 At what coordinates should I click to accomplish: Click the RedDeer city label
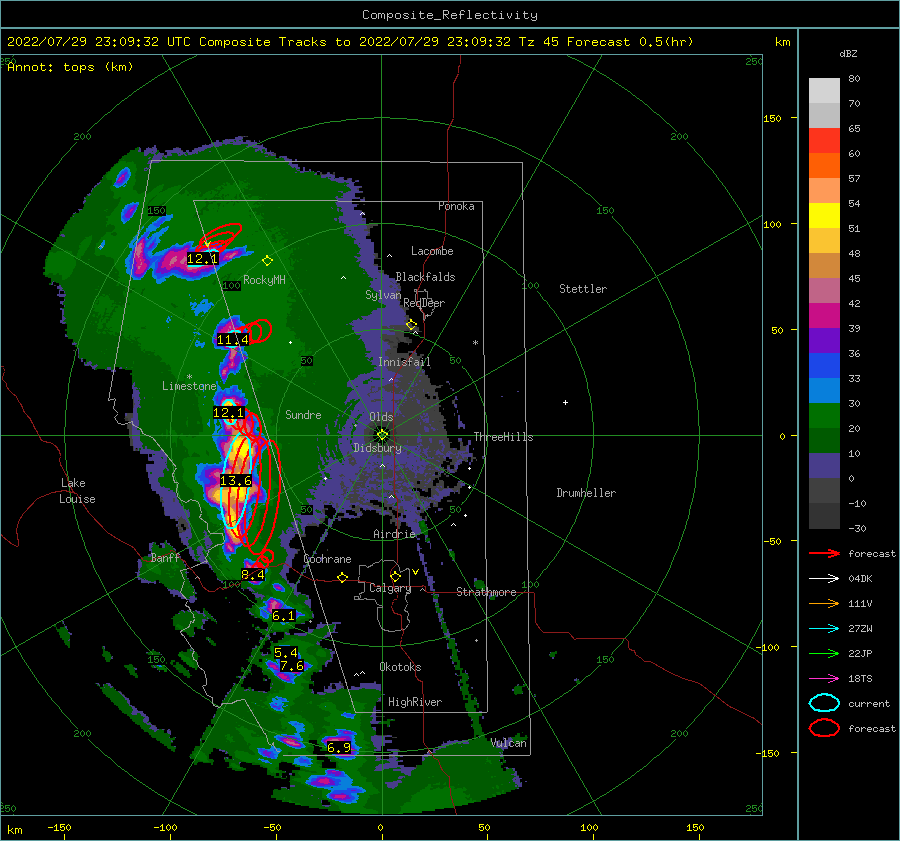424,303
